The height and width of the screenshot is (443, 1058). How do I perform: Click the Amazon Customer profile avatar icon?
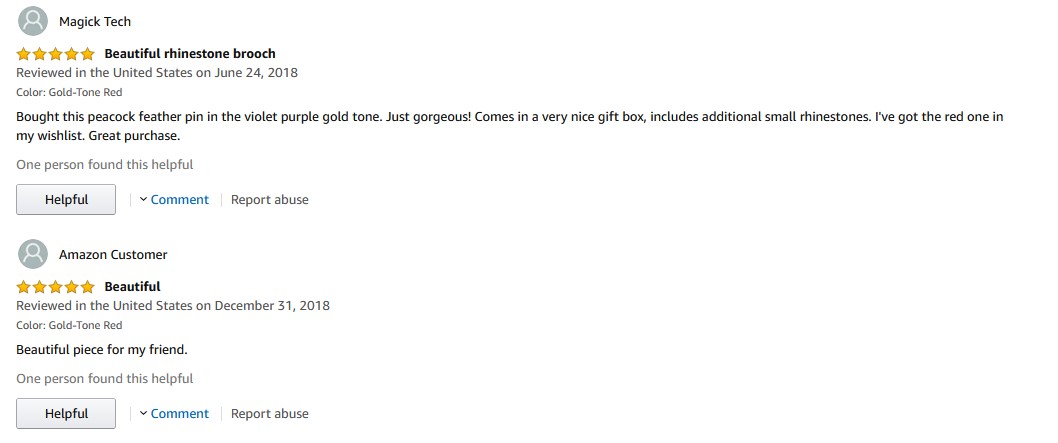coord(33,254)
